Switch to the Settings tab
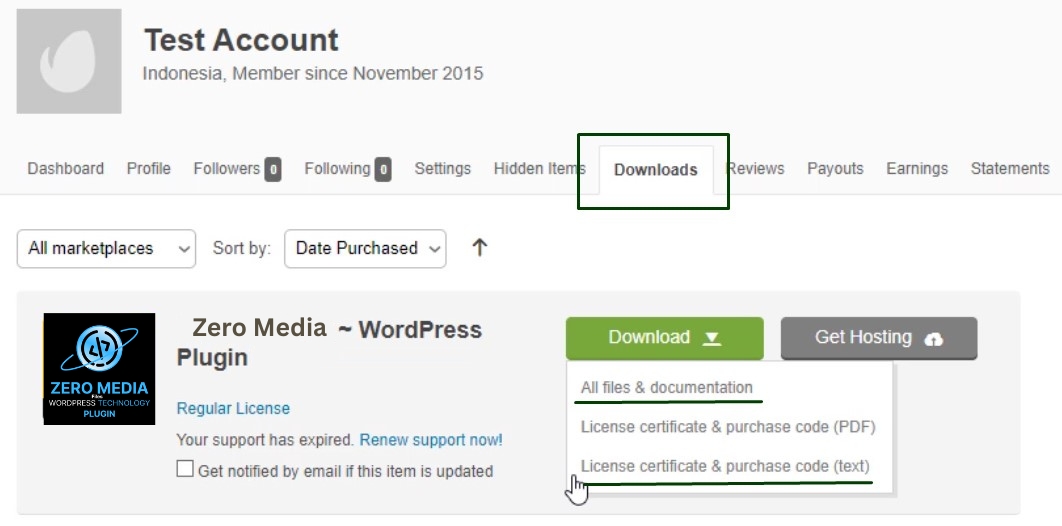Image resolution: width=1062 pixels, height=526 pixels. (443, 169)
